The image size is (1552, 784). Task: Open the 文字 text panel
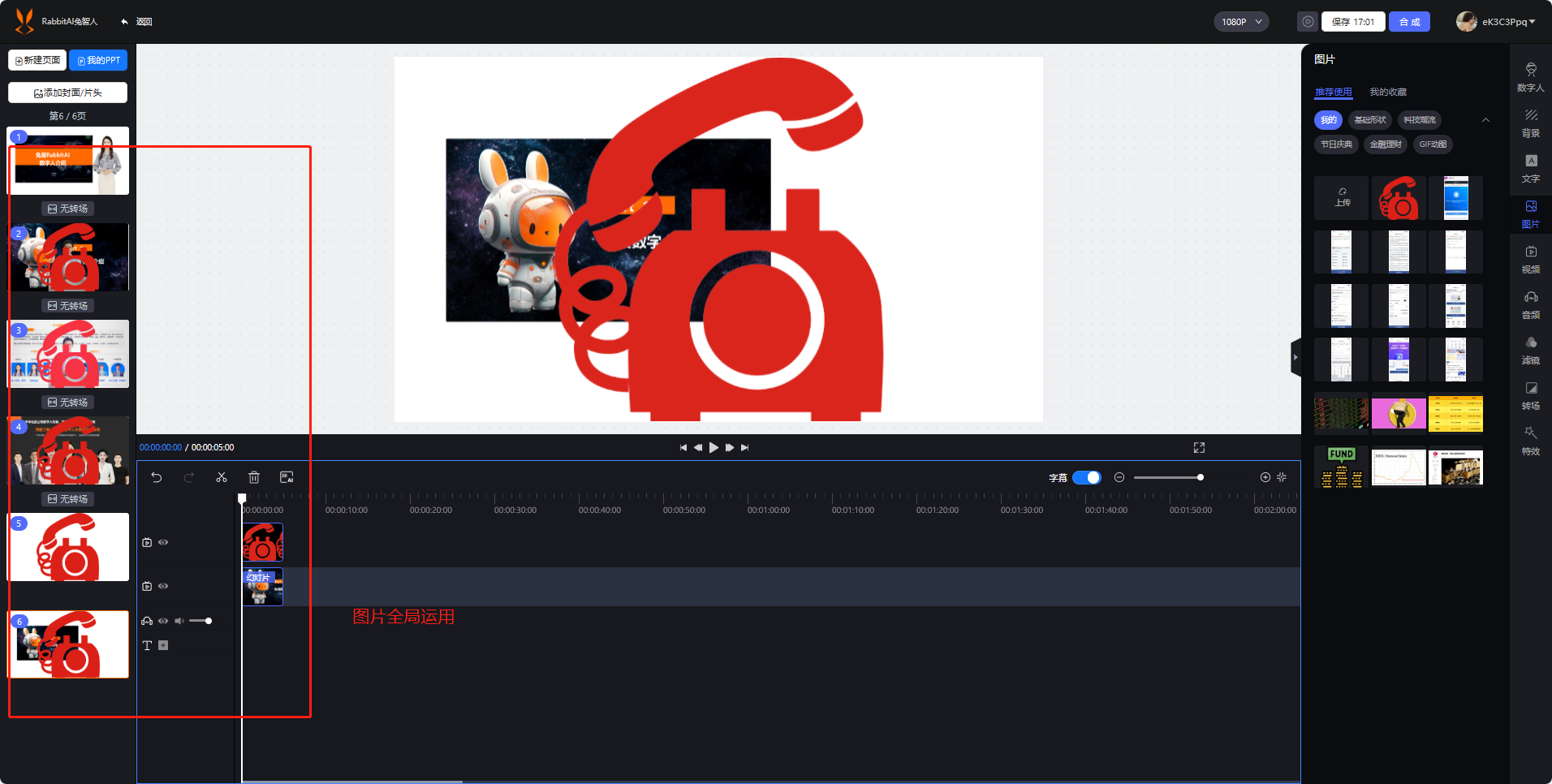pos(1531,169)
